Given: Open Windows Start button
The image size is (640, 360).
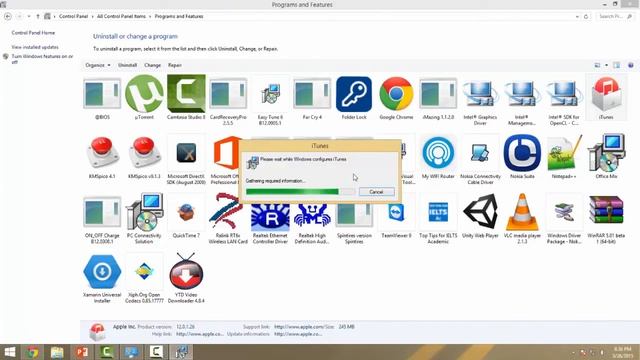Looking at the screenshot, I should 9,352.
